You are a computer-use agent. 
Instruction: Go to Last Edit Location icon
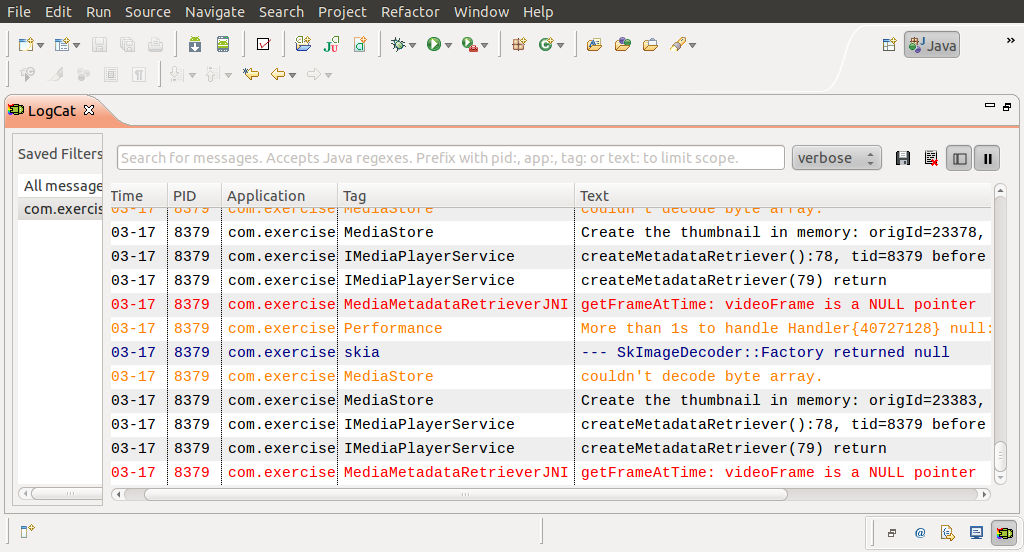251,74
